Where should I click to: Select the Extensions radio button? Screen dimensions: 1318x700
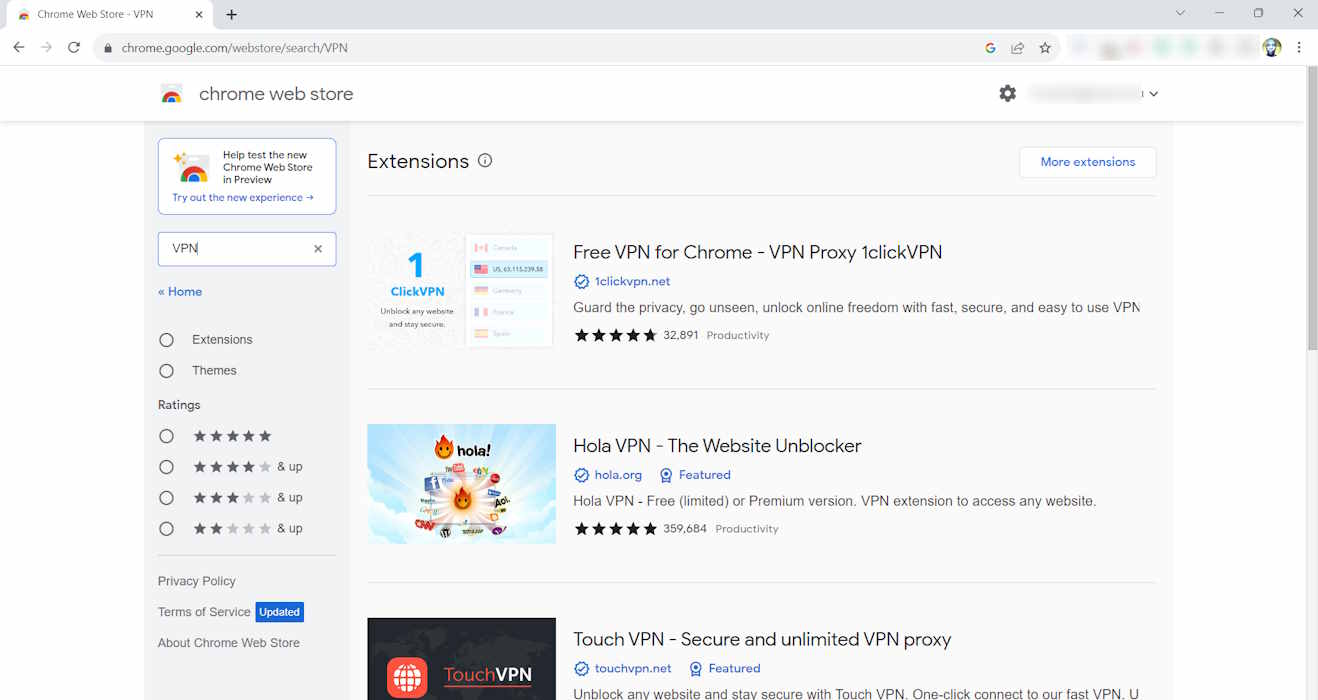click(x=167, y=340)
